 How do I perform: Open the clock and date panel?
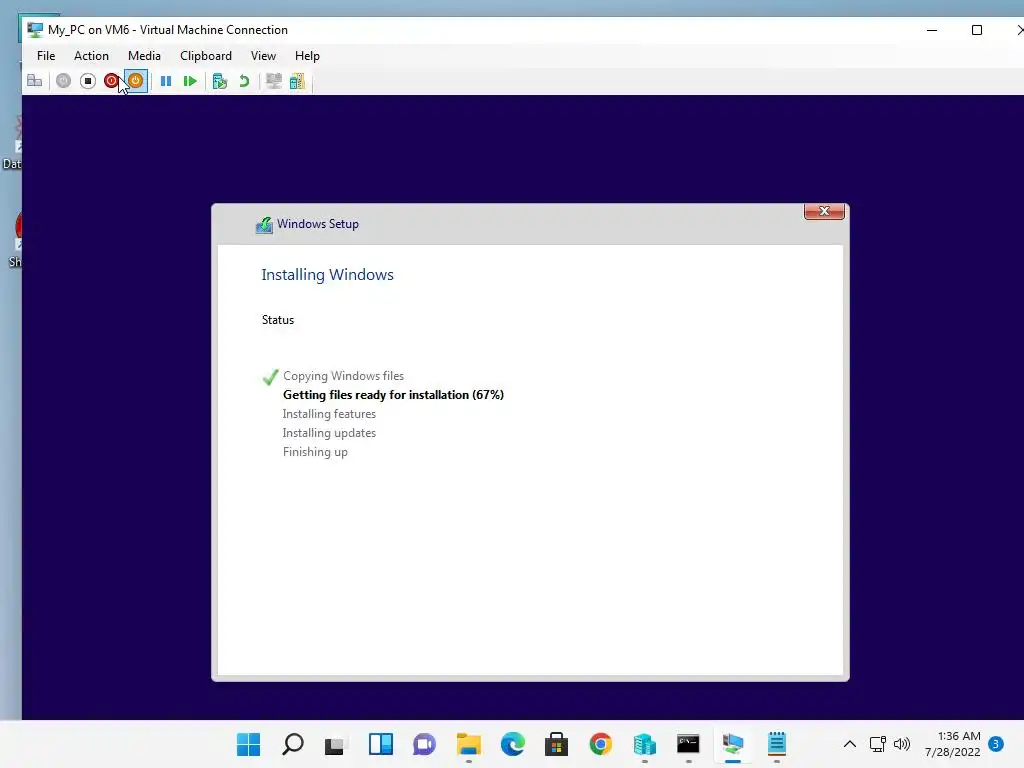[x=953, y=744]
